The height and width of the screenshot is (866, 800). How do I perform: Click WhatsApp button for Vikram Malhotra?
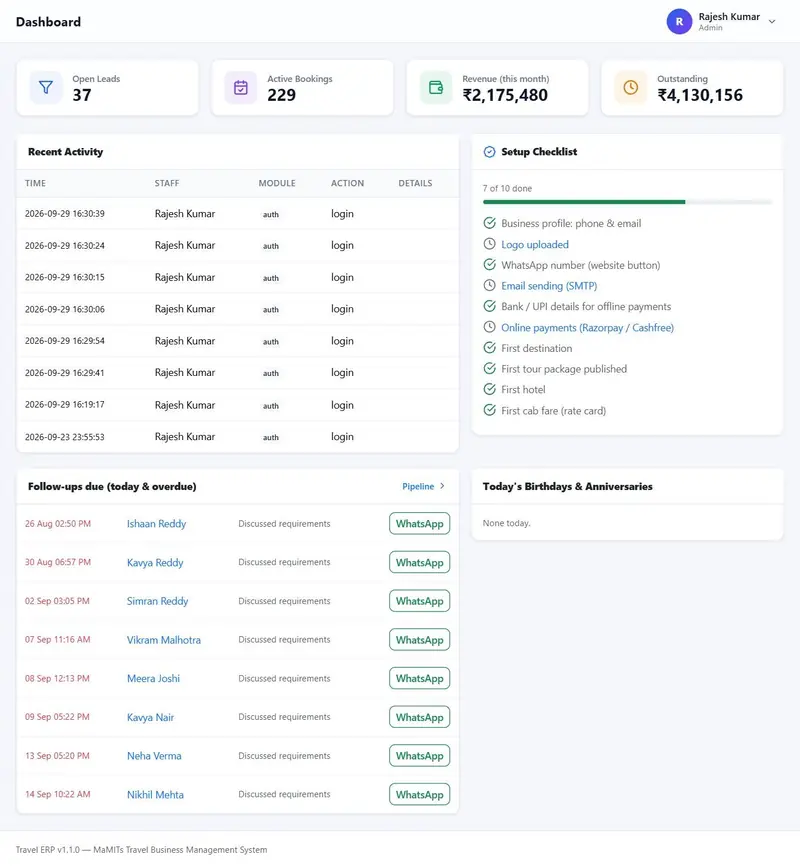point(419,640)
